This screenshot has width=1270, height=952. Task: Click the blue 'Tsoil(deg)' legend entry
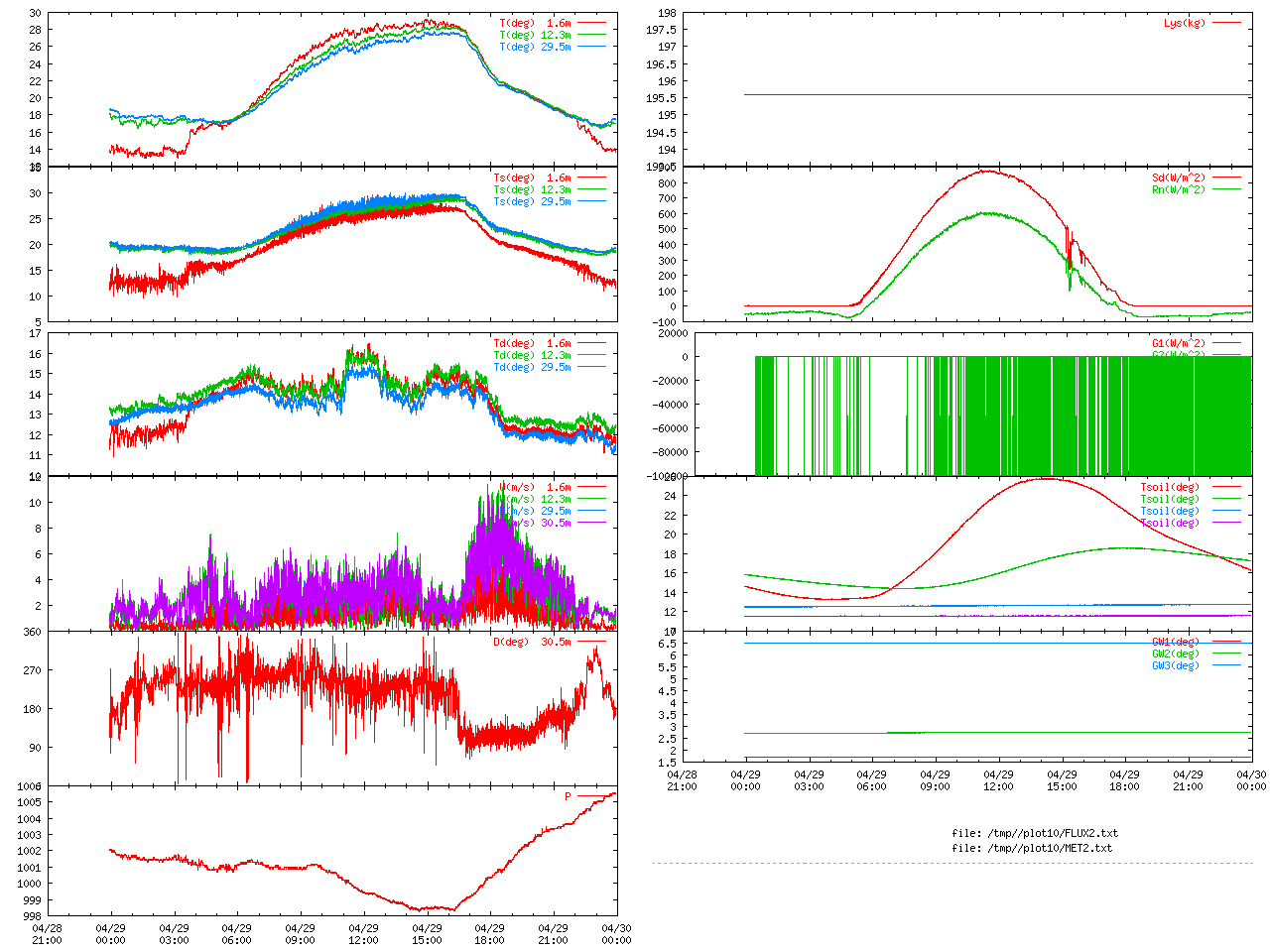pos(1170,512)
